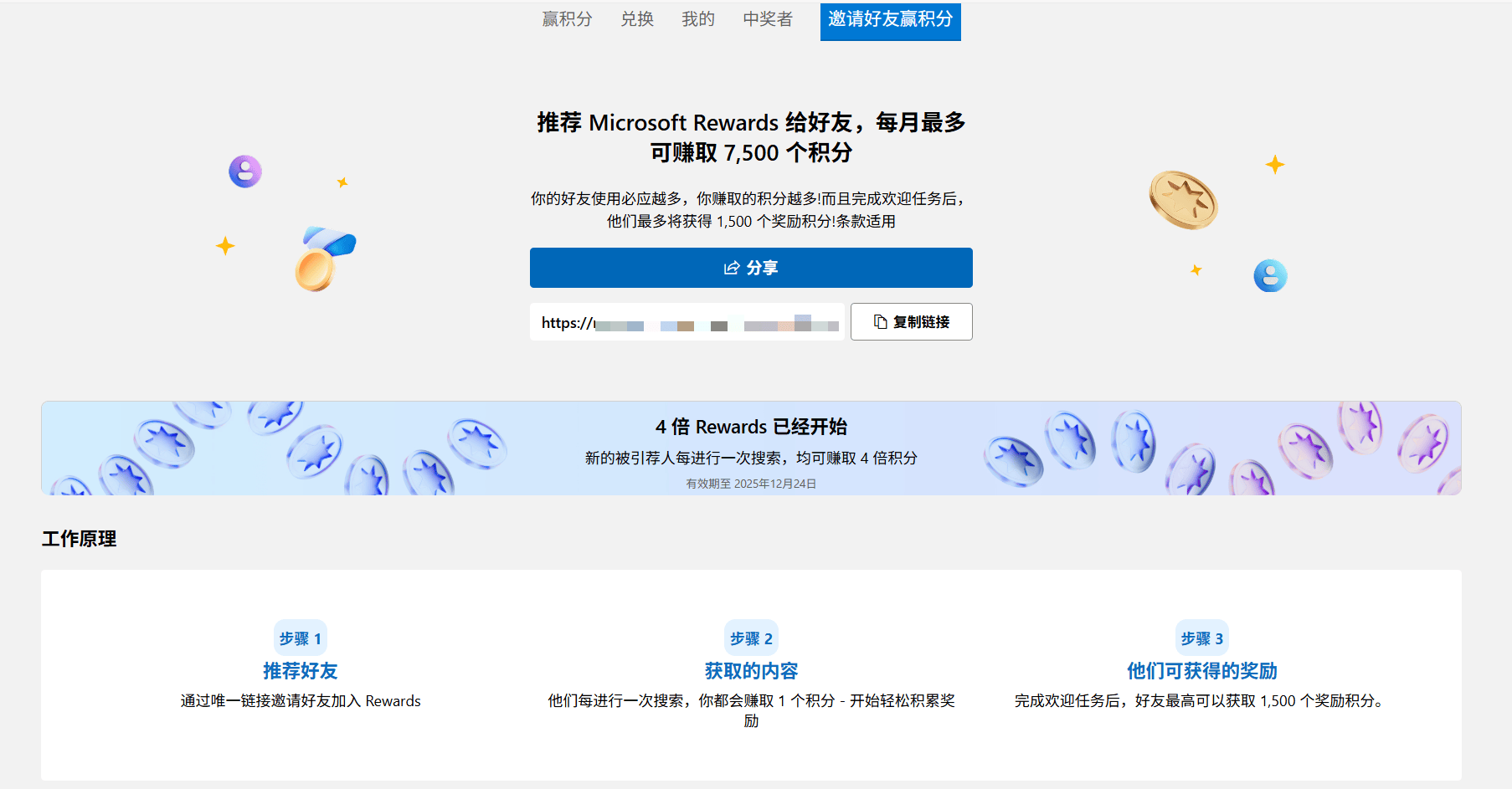Switch to the 赢积分 tab
The width and height of the screenshot is (1512, 789).
pos(567,19)
